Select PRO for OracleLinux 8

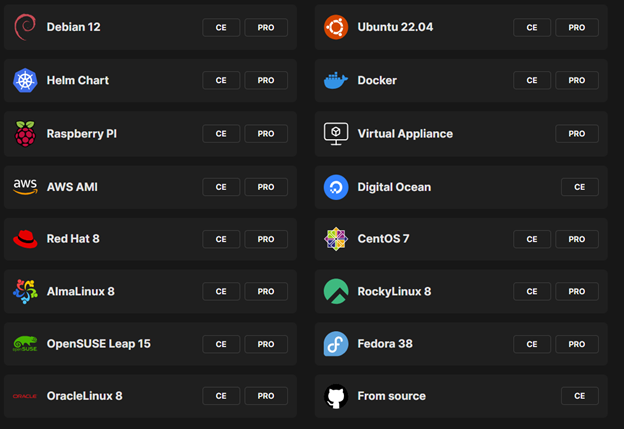coord(266,396)
